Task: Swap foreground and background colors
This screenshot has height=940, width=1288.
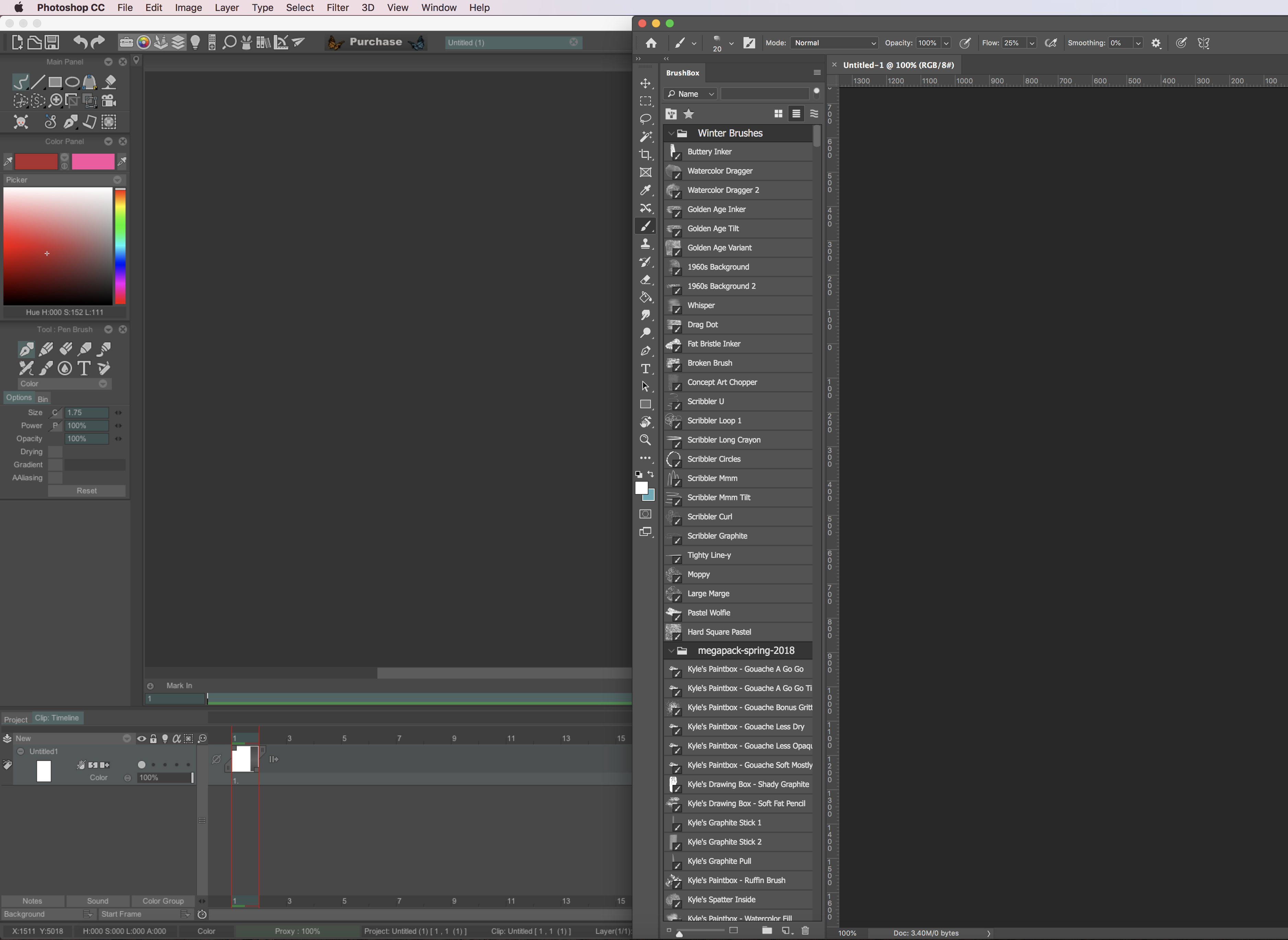Action: tap(651, 474)
